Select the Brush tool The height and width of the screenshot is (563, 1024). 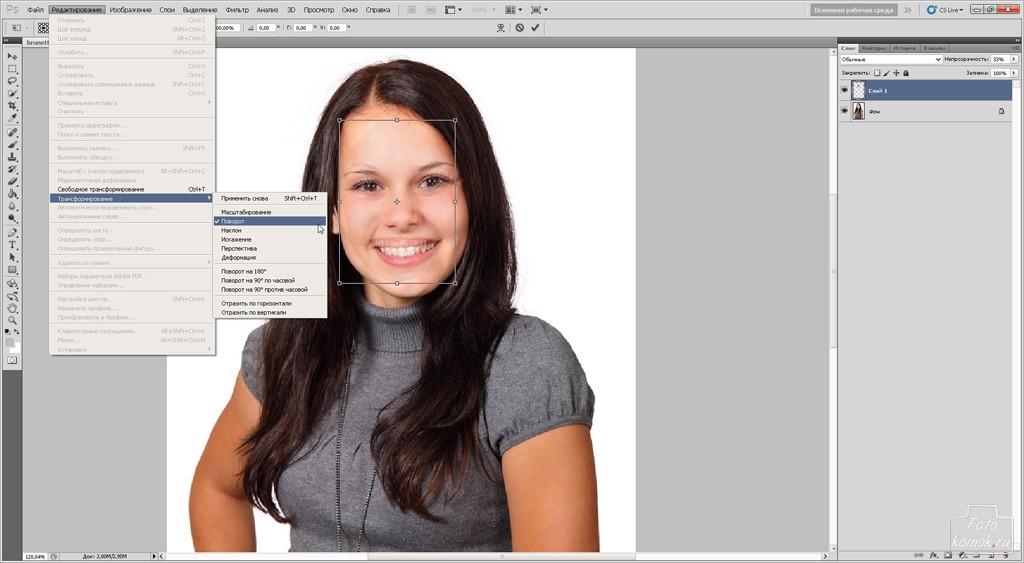point(12,145)
